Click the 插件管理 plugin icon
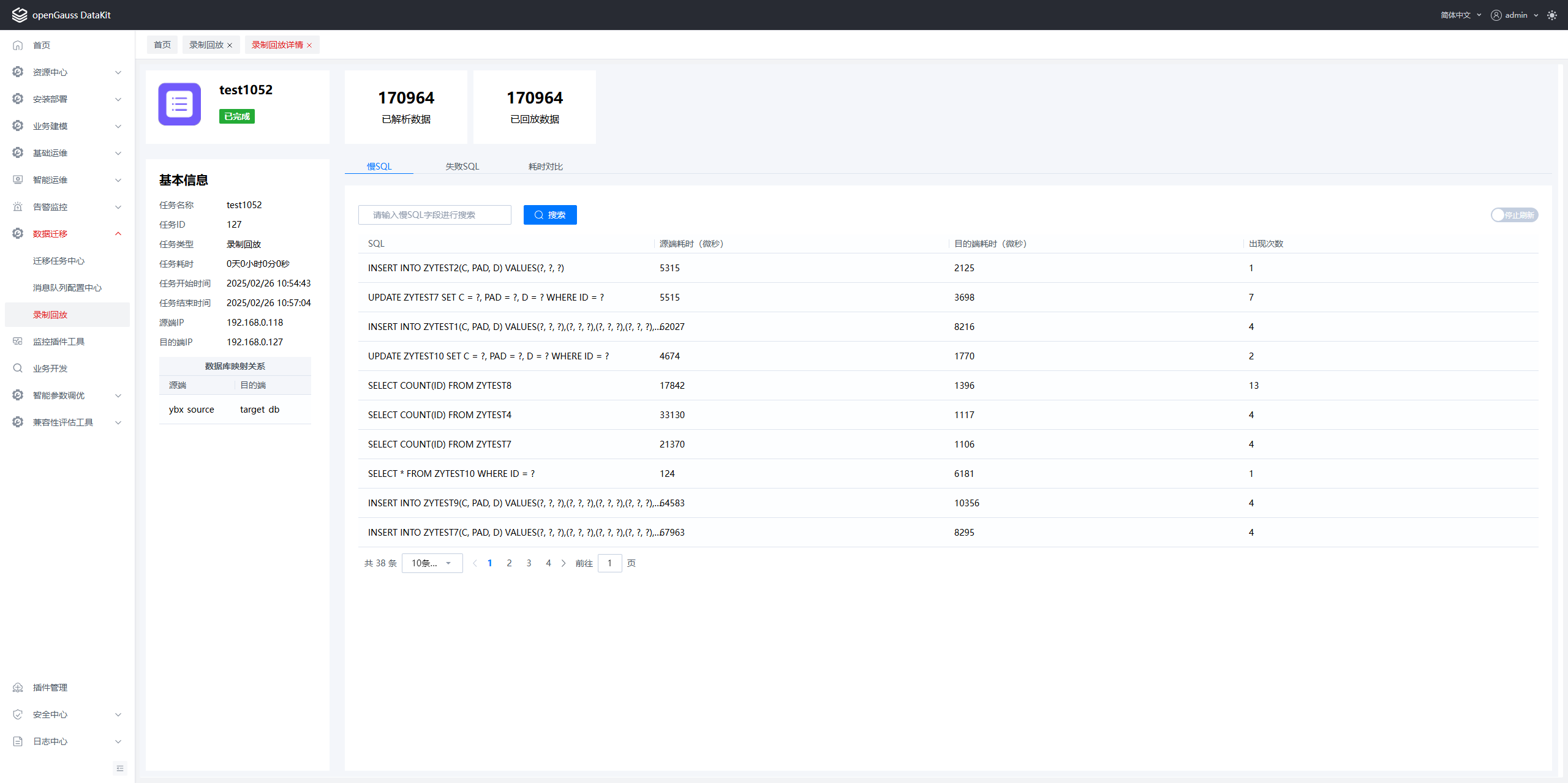 click(18, 687)
